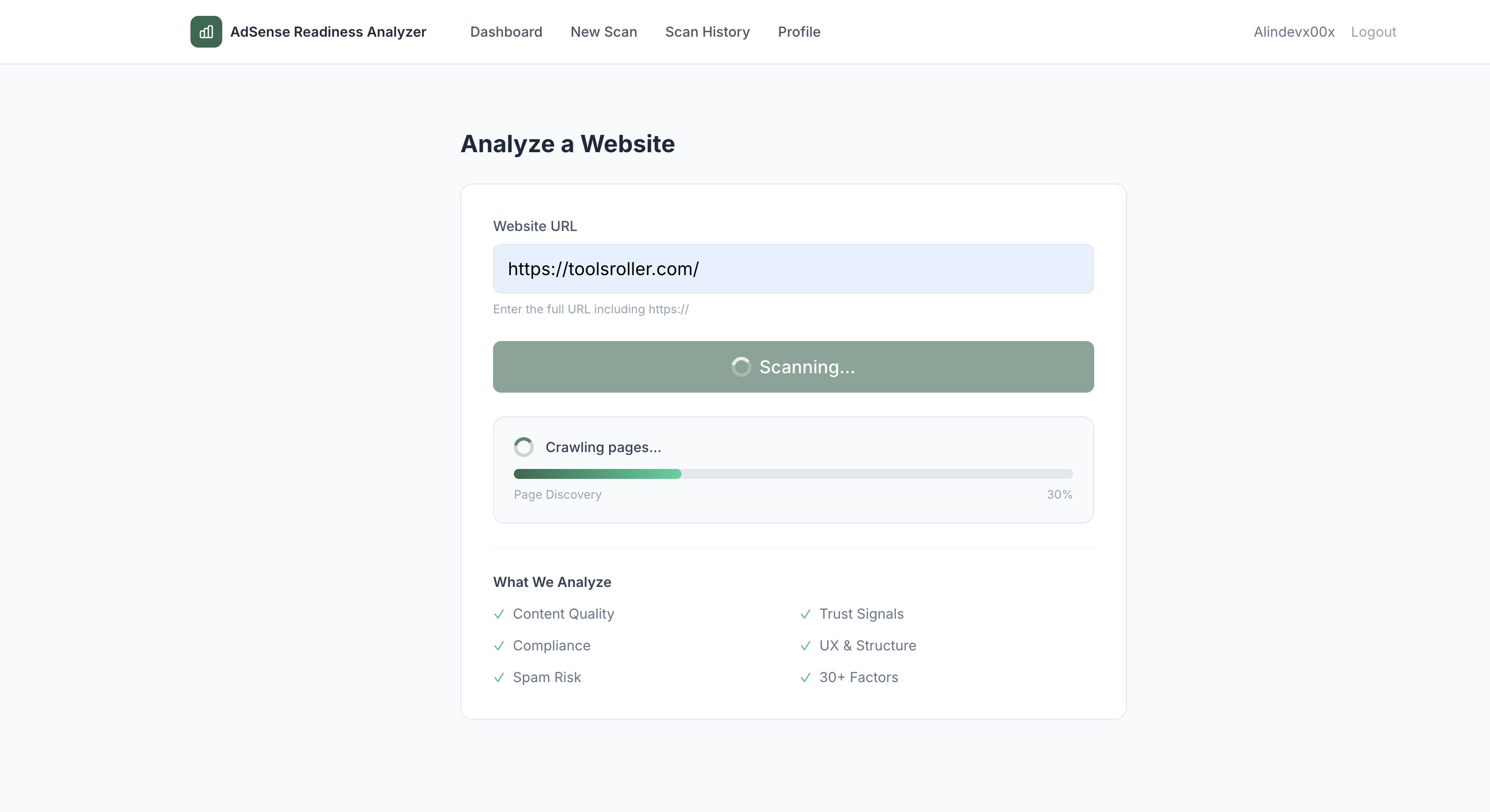Image resolution: width=1490 pixels, height=812 pixels.
Task: Click the checkmark beside Content Quality
Action: (x=499, y=614)
